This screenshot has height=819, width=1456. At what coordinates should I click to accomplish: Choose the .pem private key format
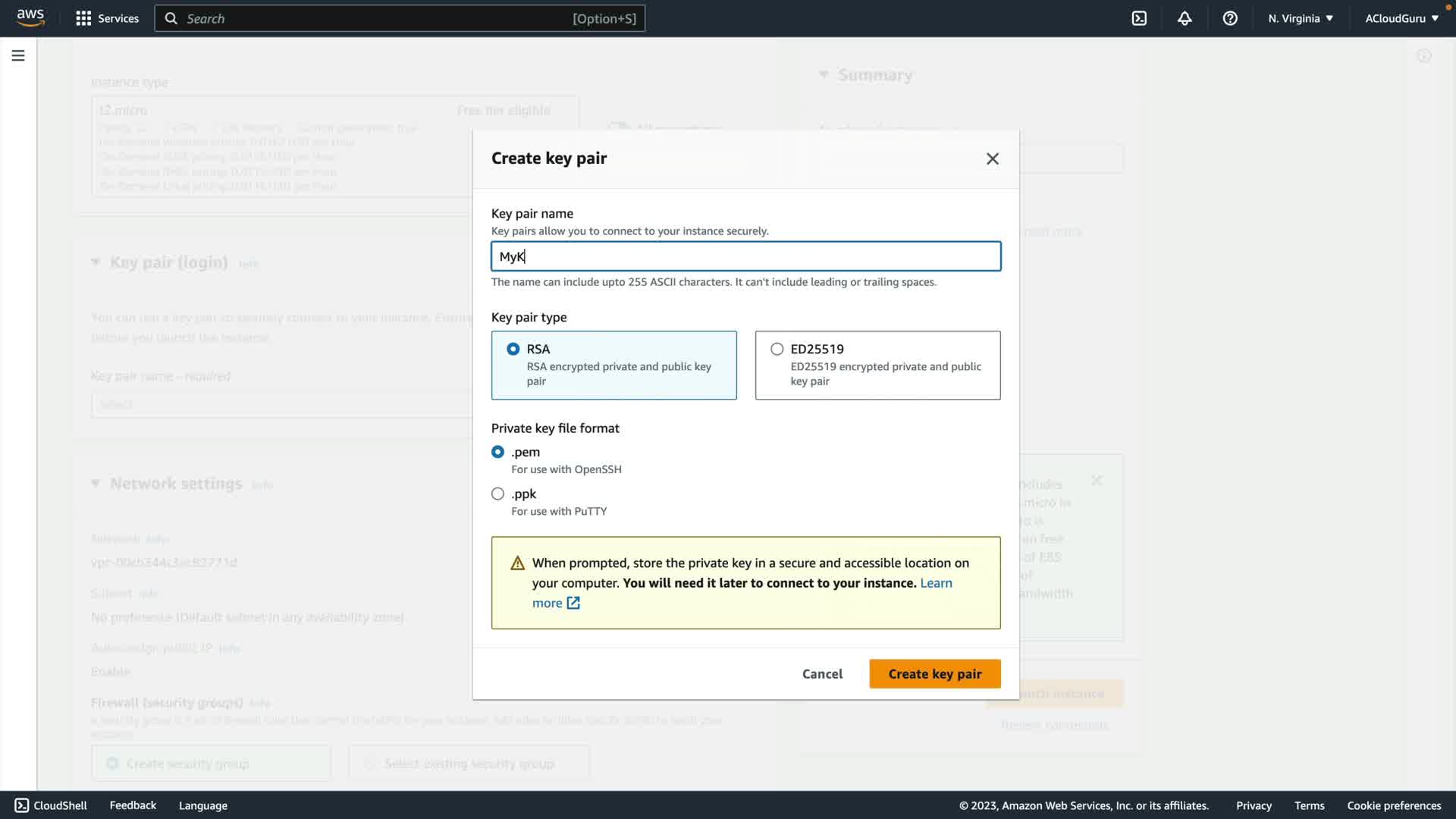(497, 452)
